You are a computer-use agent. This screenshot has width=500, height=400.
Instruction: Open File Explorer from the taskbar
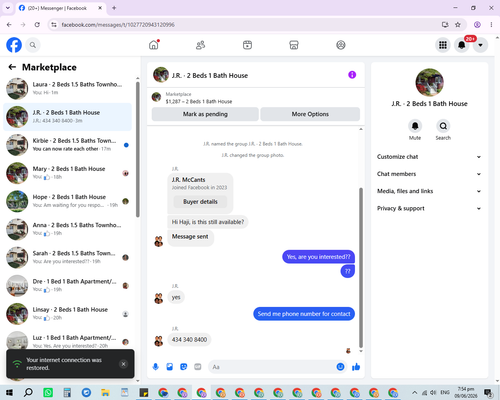pos(105,393)
